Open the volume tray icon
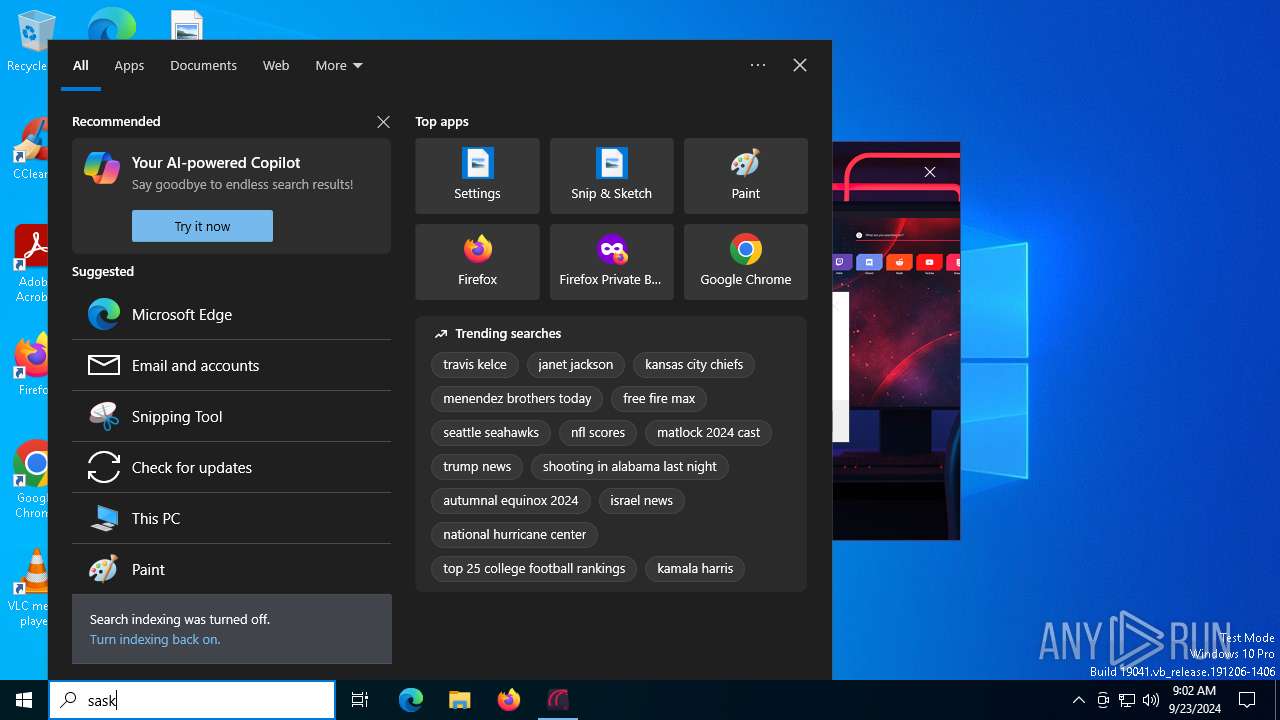This screenshot has width=1280, height=720. click(1150, 700)
